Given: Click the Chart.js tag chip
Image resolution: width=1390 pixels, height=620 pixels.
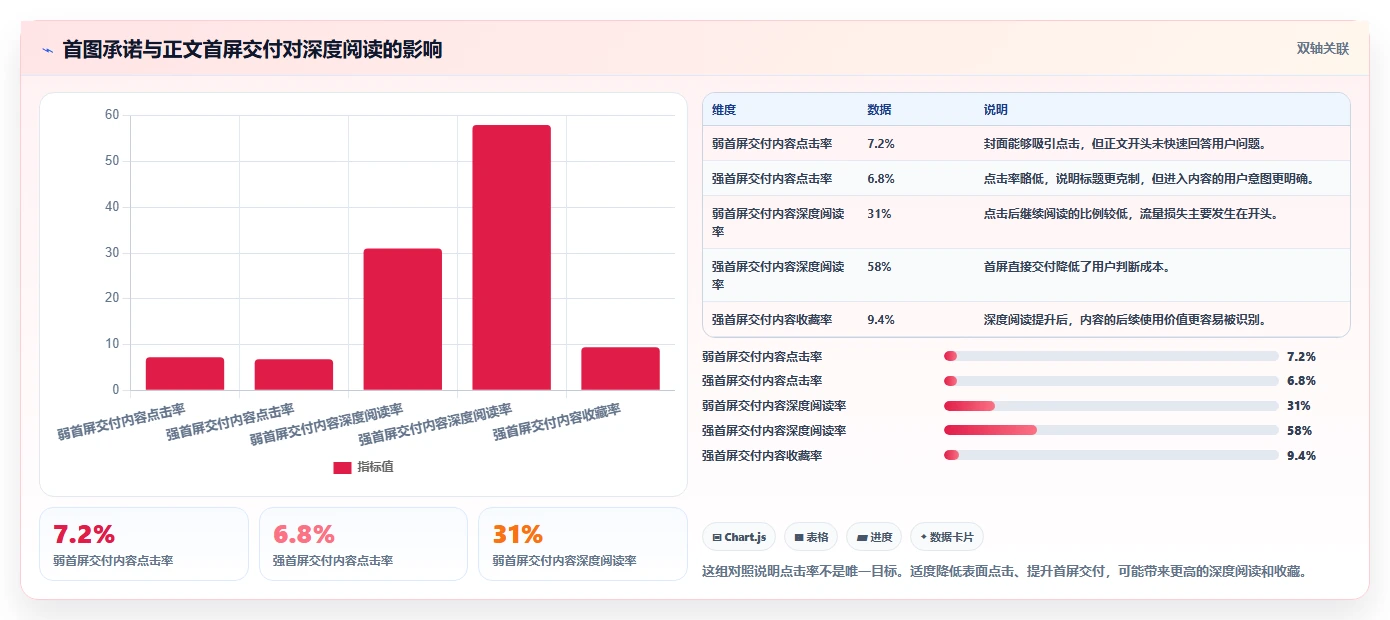Looking at the screenshot, I should tap(739, 537).
